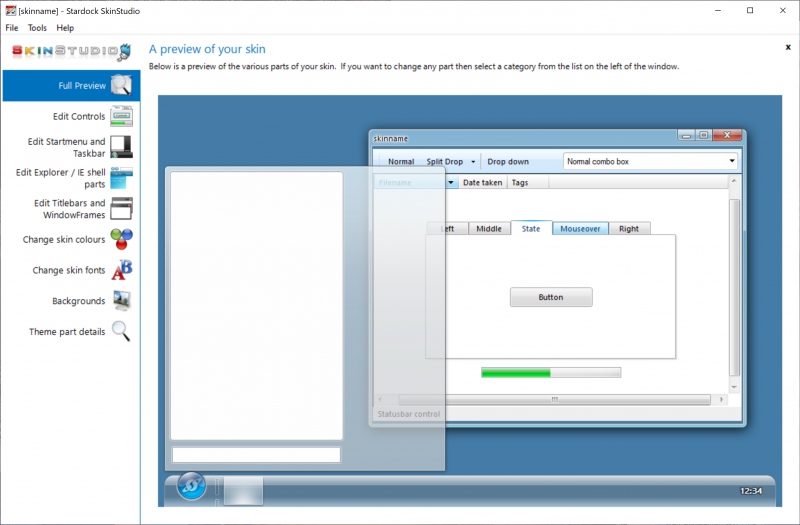
Task: Click the Change skin fonts AB icon
Action: click(x=121, y=269)
